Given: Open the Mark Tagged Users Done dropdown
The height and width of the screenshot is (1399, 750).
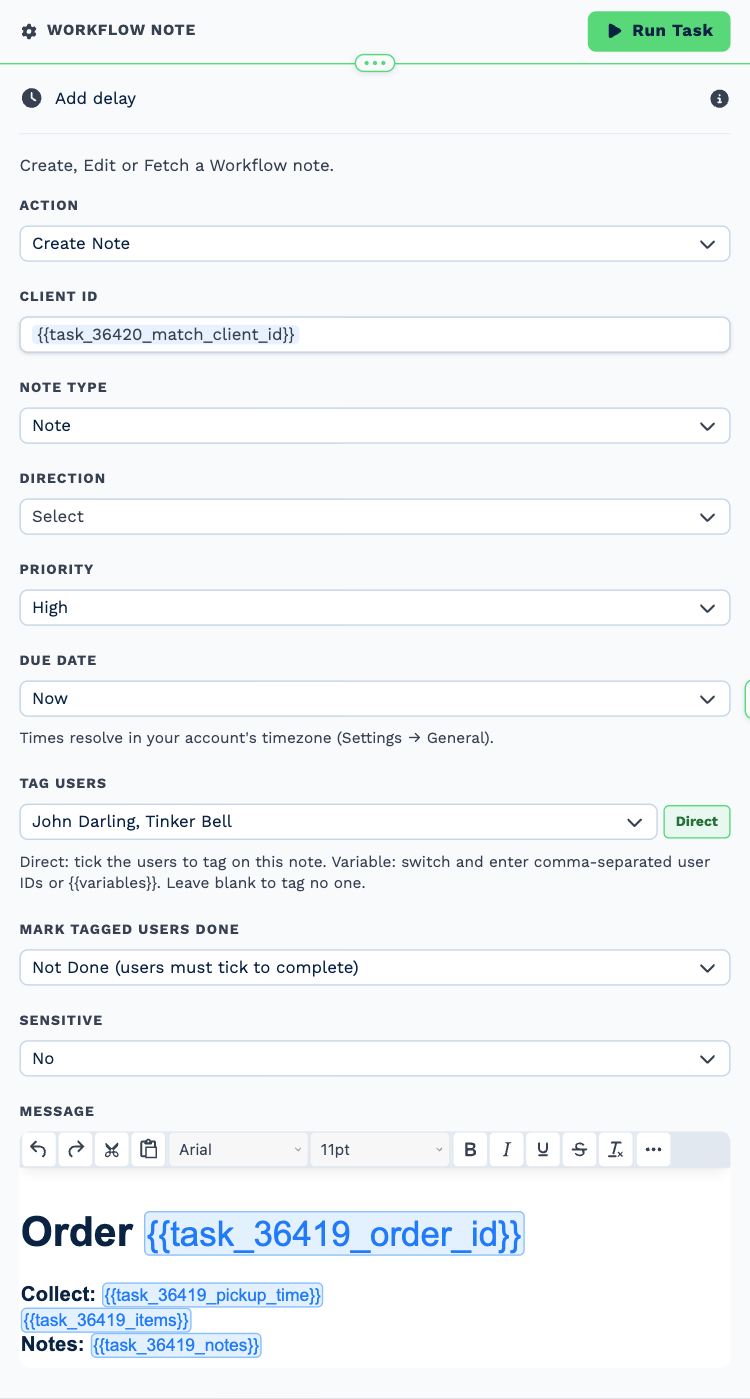Looking at the screenshot, I should click(375, 968).
